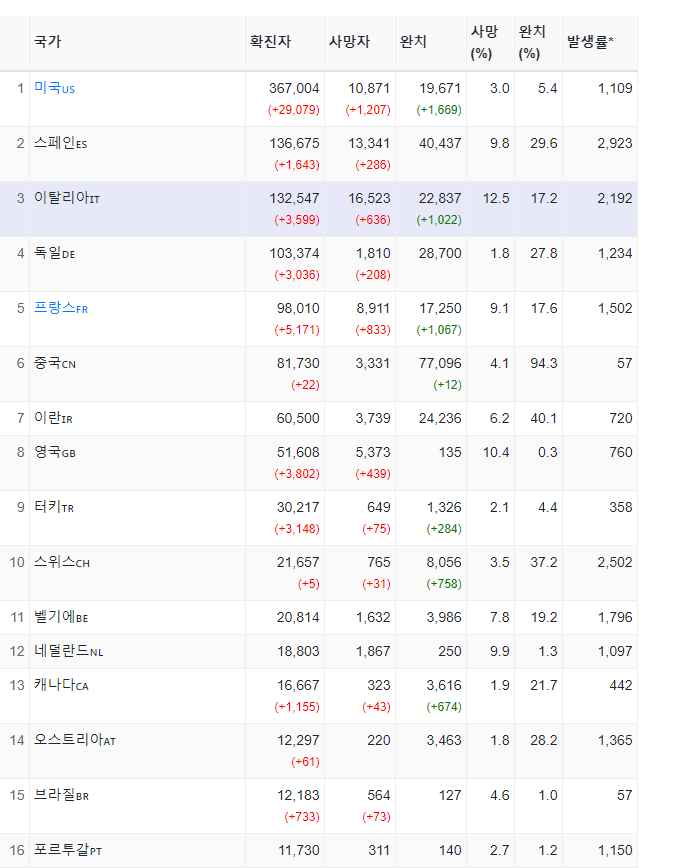
Task: Open the 프랑스 FR country link
Action: [x=61, y=308]
